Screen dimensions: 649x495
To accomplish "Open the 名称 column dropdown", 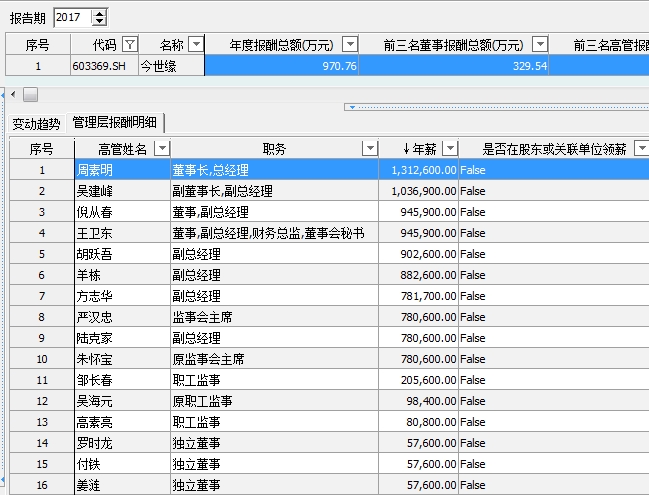I will 196,44.
